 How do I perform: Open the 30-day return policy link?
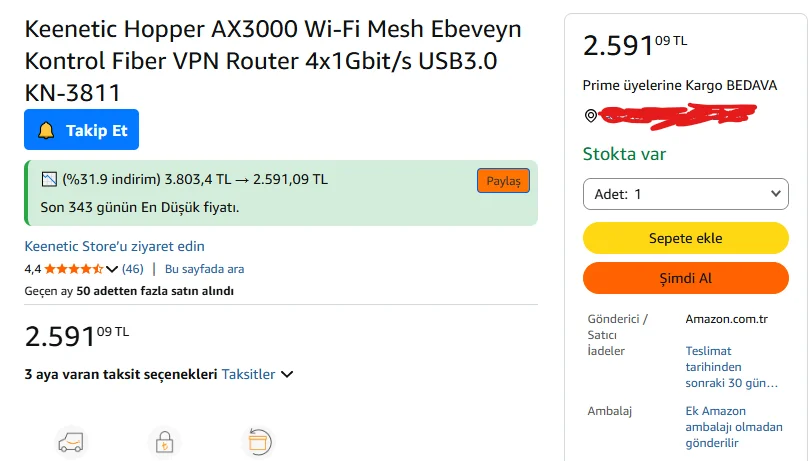click(x=731, y=367)
